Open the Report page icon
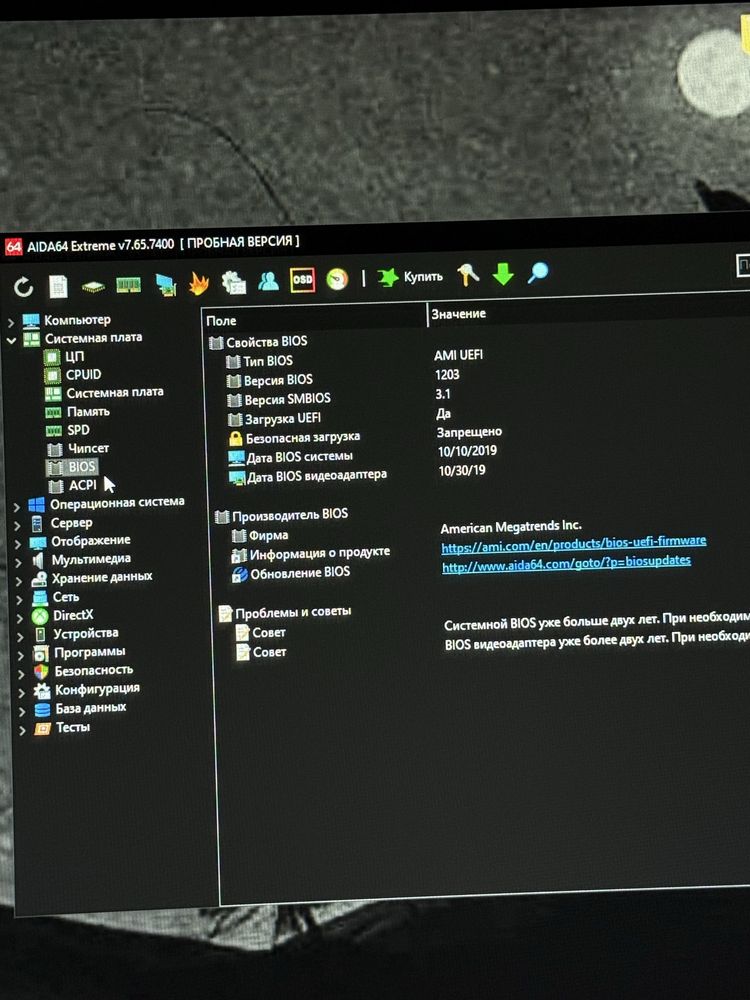750x1000 pixels. pos(58,286)
